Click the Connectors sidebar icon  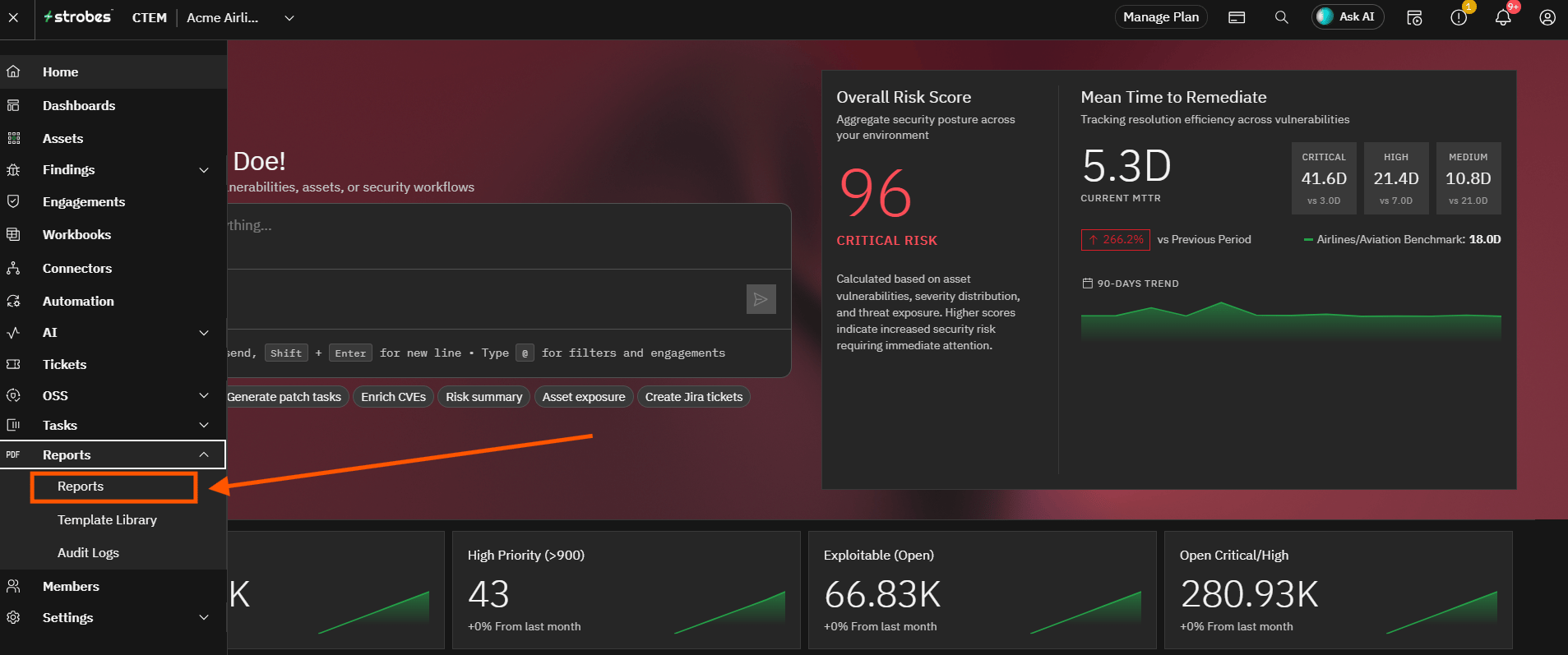[x=13, y=268]
